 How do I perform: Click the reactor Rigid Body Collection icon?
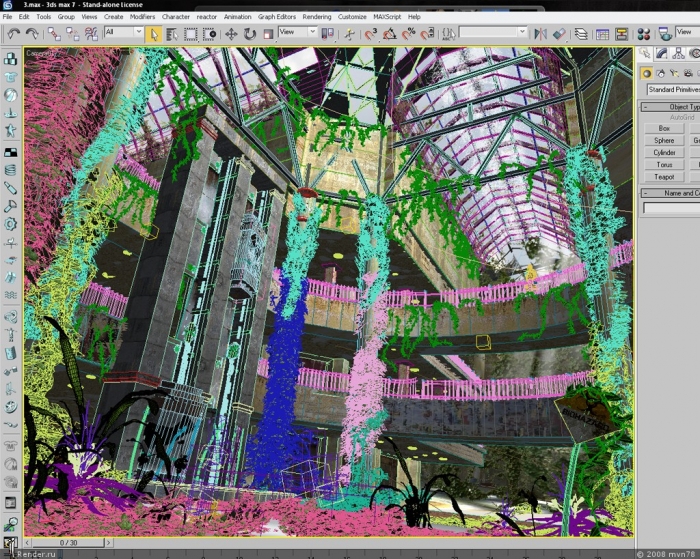[10, 58]
